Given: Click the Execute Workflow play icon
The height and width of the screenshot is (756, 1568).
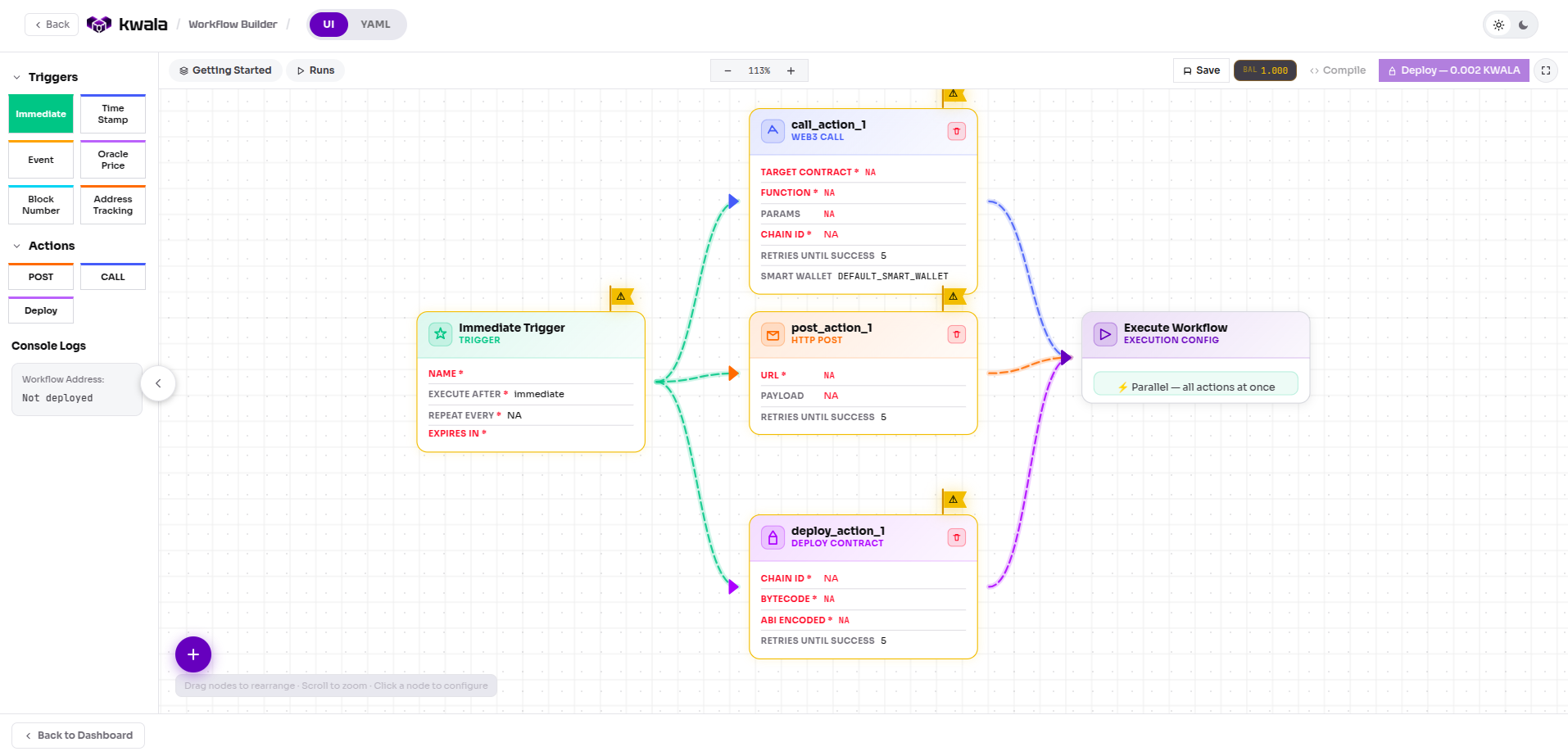Looking at the screenshot, I should tap(1105, 334).
